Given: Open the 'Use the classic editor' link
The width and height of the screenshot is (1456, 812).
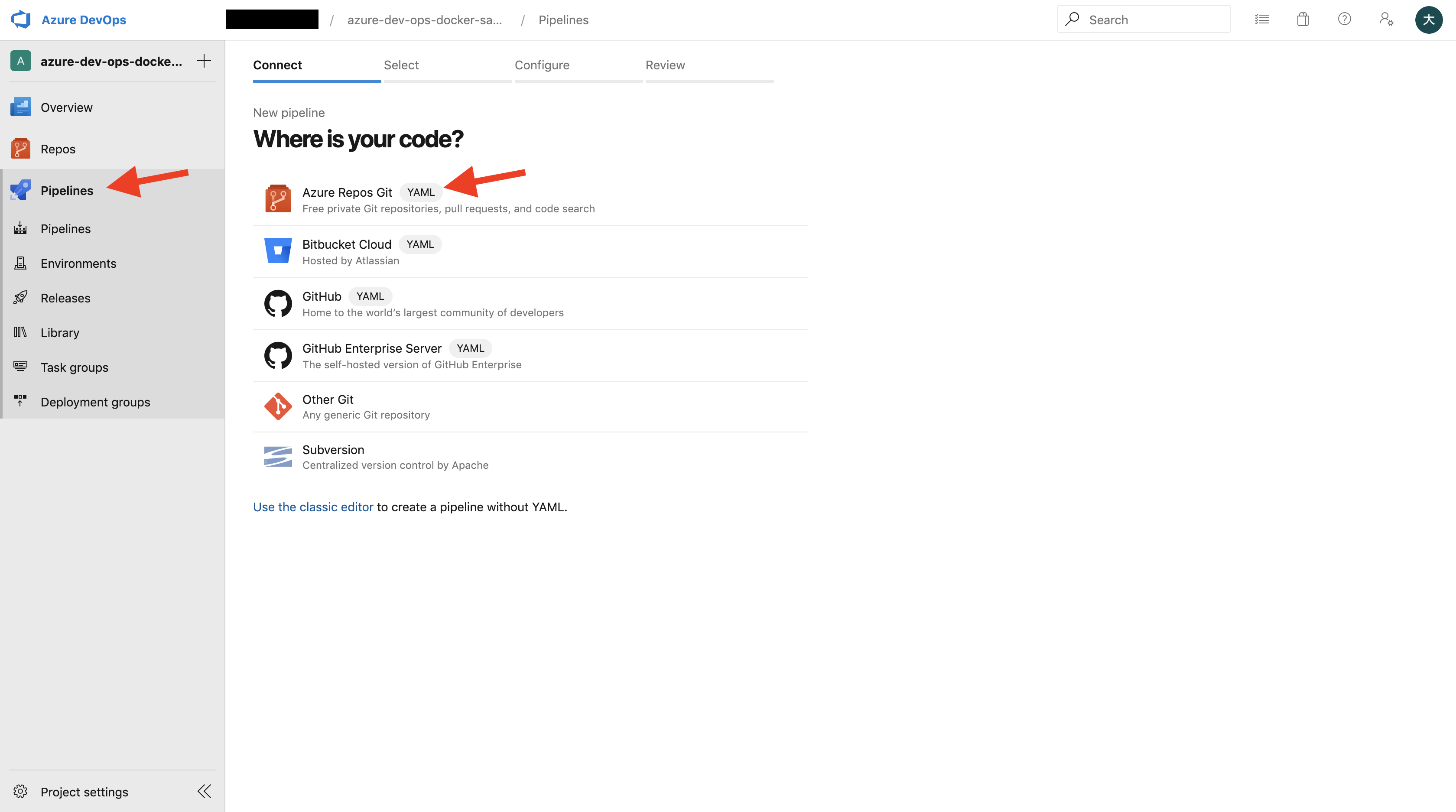Looking at the screenshot, I should 313,507.
